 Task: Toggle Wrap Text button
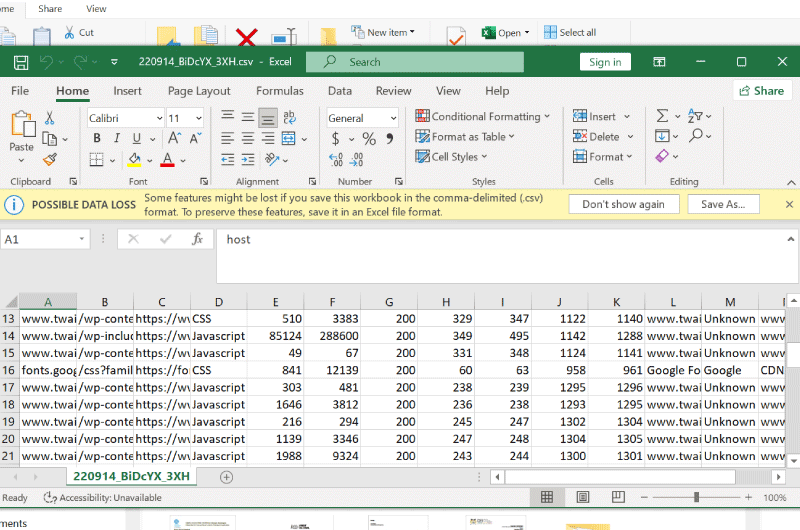(289, 117)
